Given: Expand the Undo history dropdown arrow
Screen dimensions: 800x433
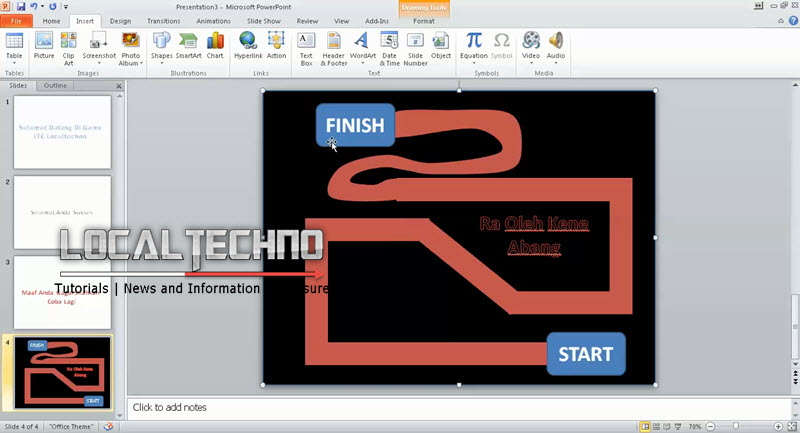Looking at the screenshot, I should click(42, 7).
